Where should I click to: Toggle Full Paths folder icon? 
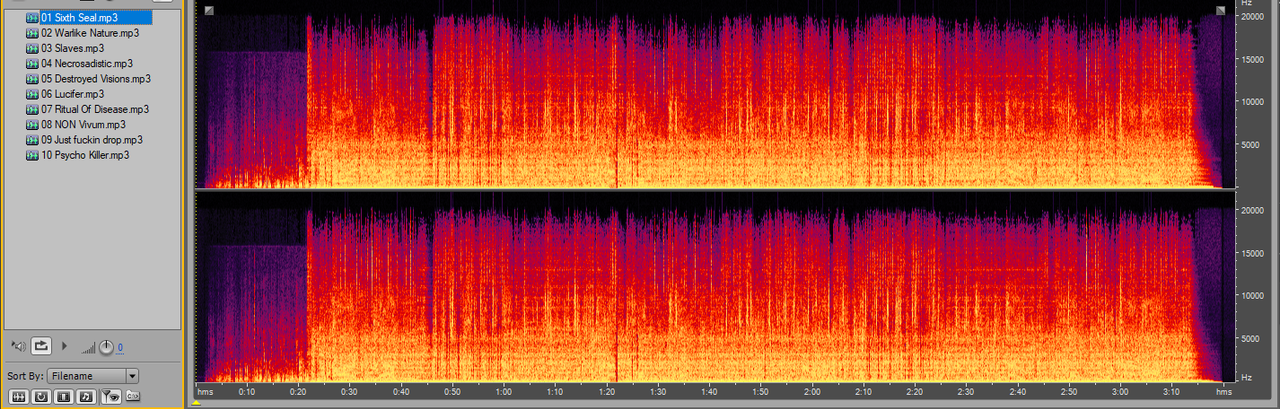(133, 396)
